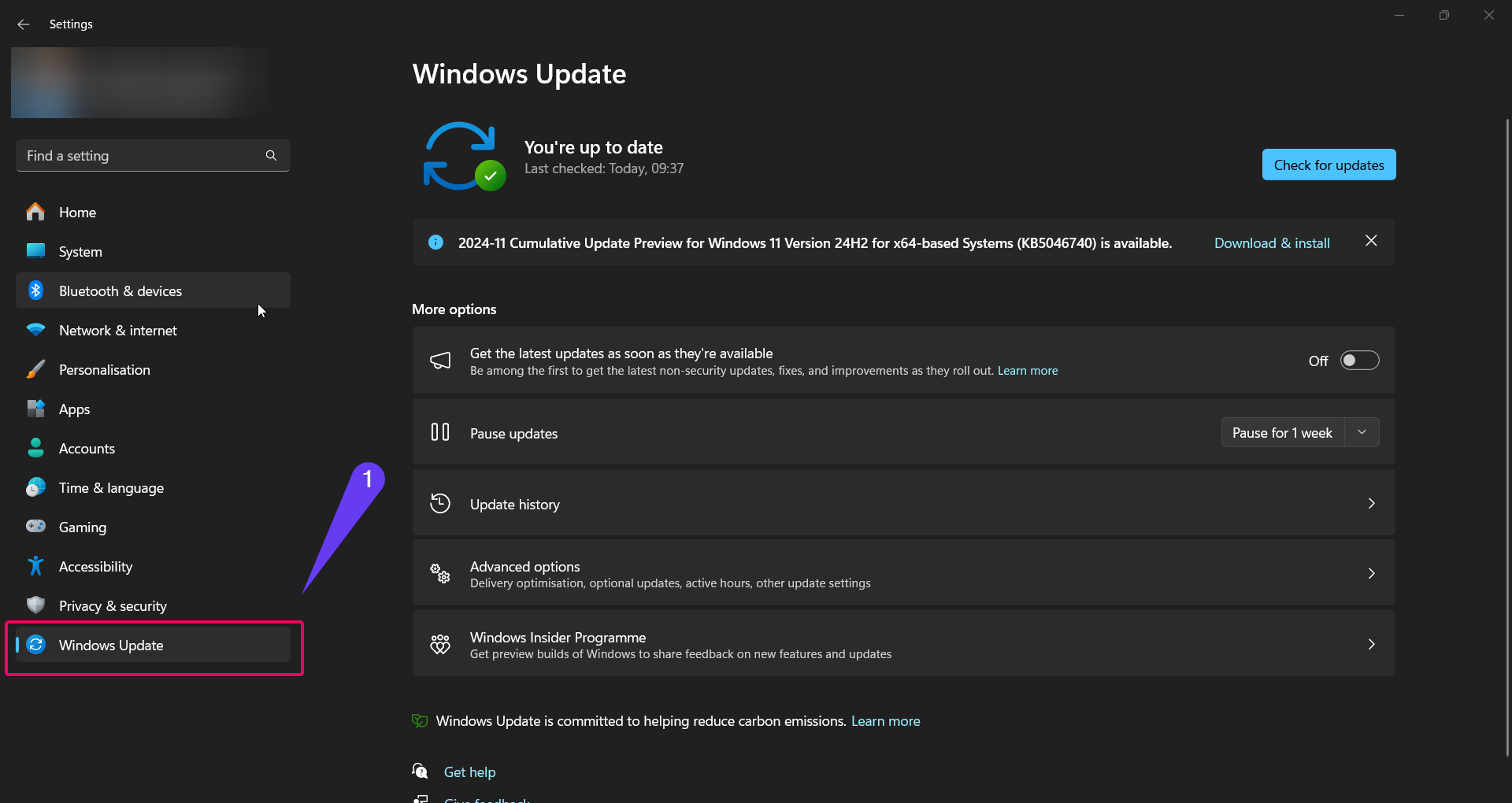Go to Personalisation settings
Screen dimensions: 1512x803
pos(153,369)
